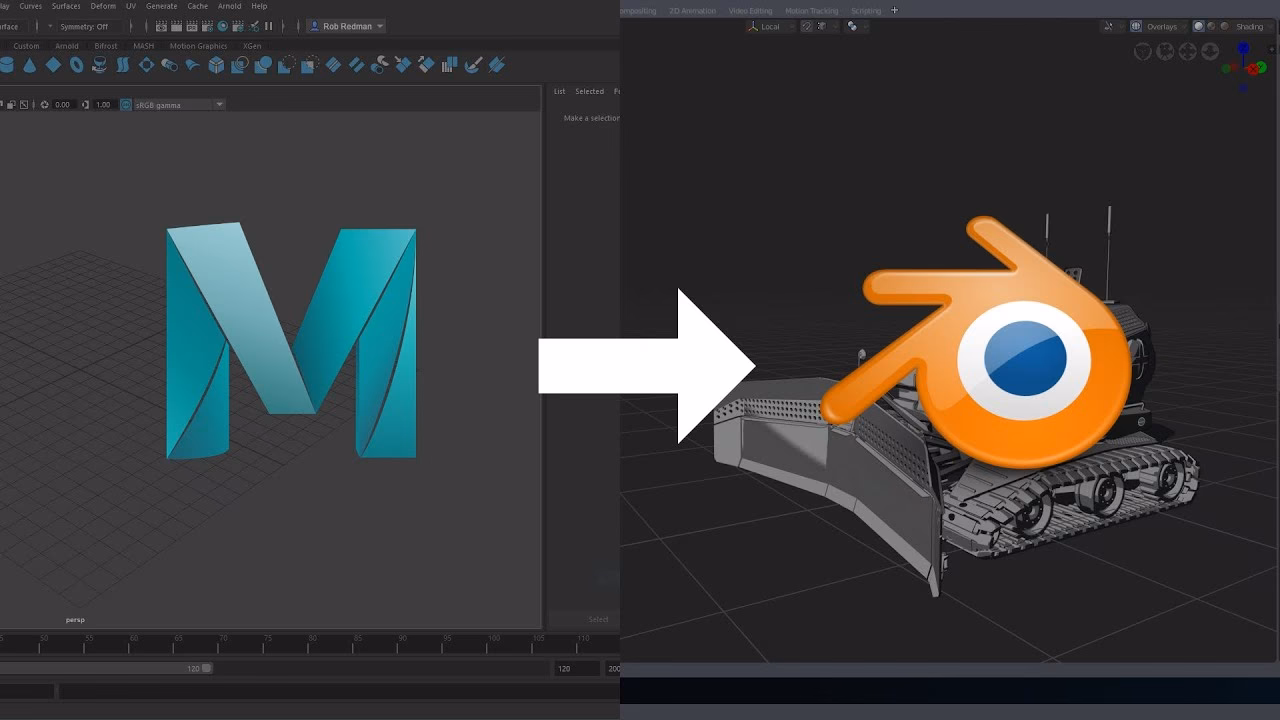Toggle snapping in the Blender header
This screenshot has height=720, width=1280.
[x=807, y=26]
